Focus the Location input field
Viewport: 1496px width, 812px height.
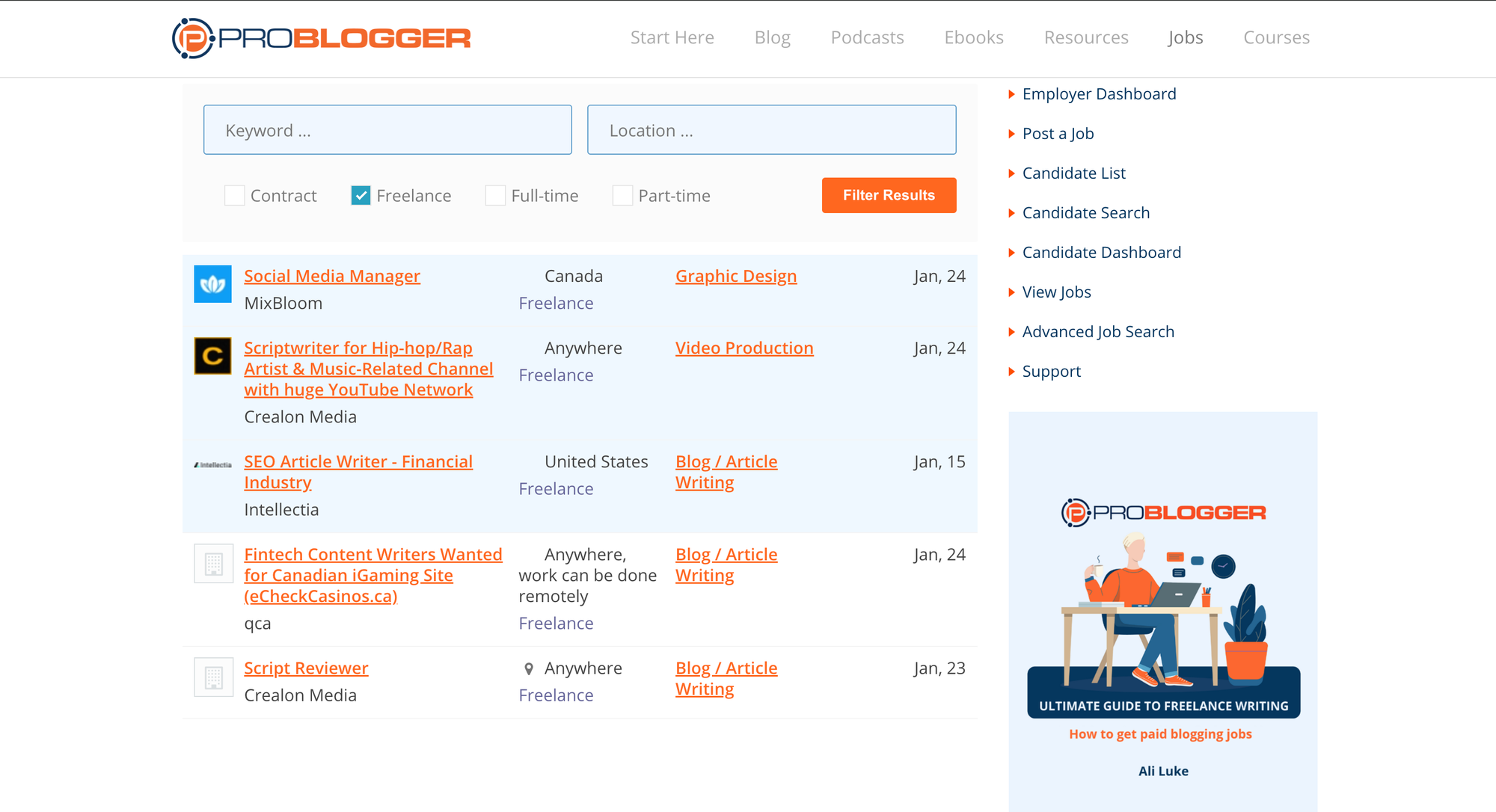click(x=771, y=130)
